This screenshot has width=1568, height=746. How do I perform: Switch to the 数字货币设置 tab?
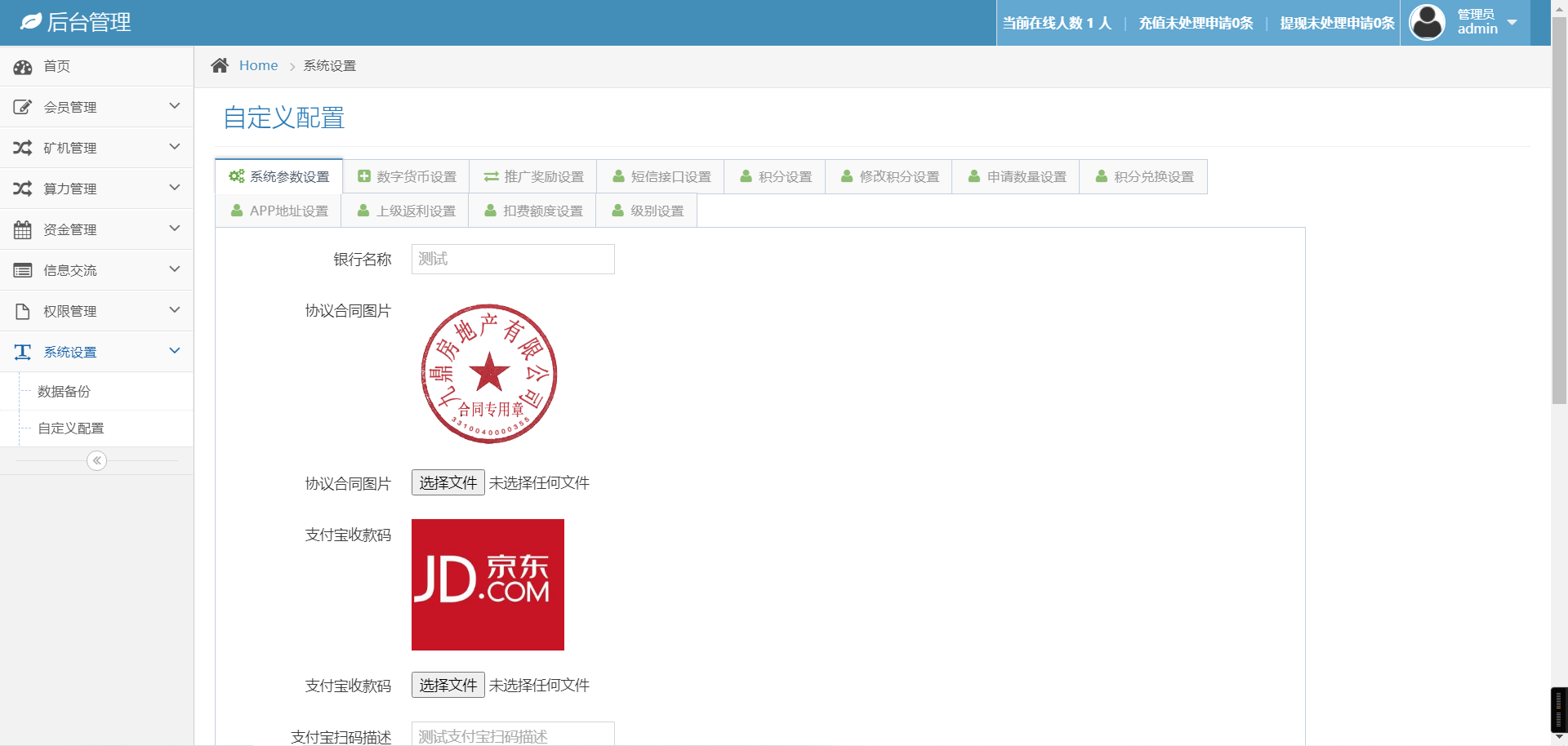(407, 177)
